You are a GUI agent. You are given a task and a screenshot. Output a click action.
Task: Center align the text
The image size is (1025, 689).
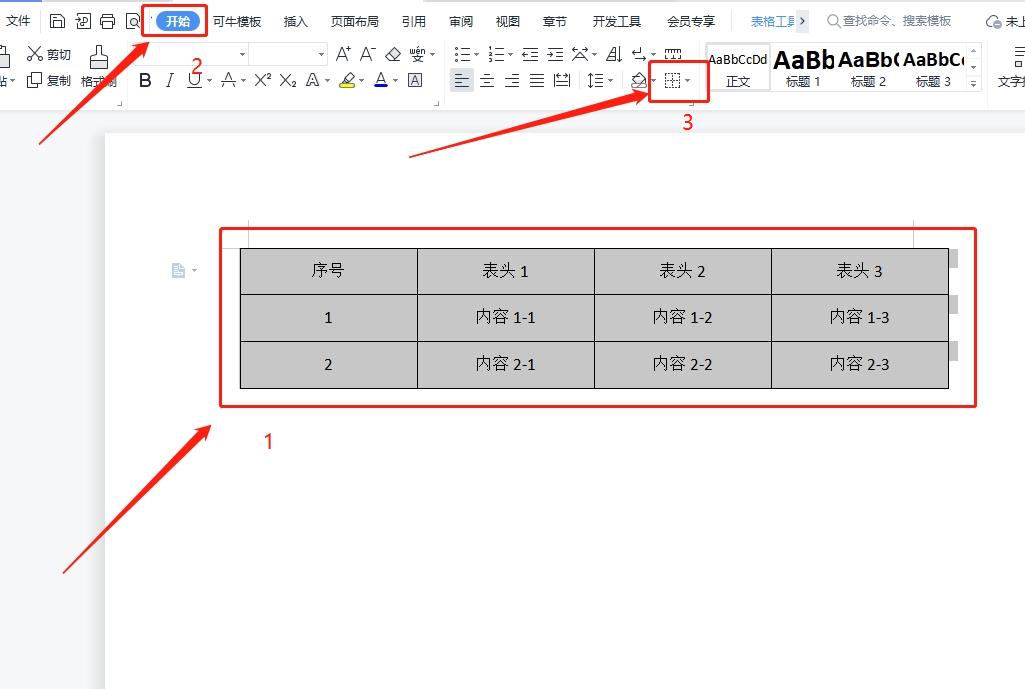[487, 80]
